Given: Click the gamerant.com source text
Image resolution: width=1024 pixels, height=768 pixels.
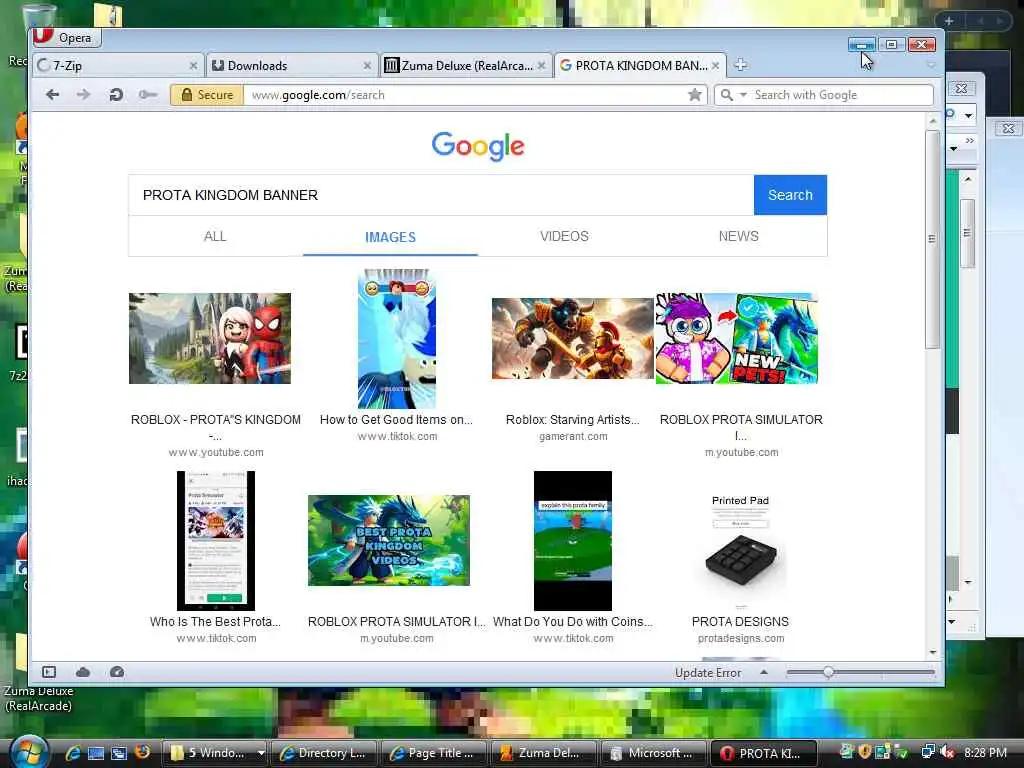Looking at the screenshot, I should point(573,436).
